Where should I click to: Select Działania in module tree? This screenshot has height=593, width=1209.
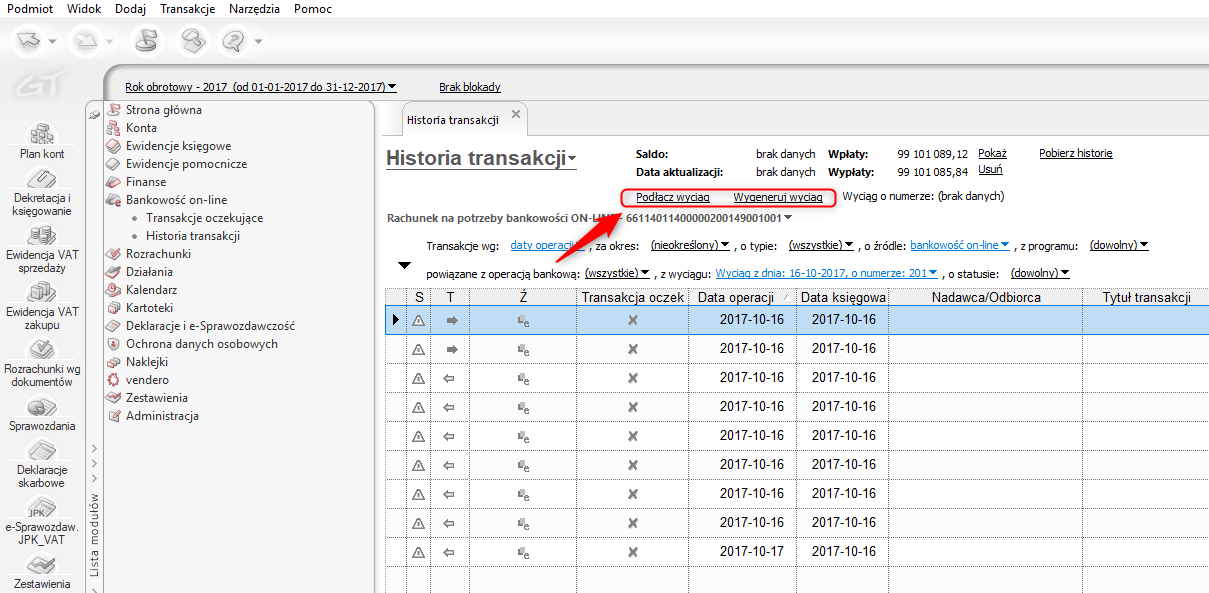click(x=149, y=272)
